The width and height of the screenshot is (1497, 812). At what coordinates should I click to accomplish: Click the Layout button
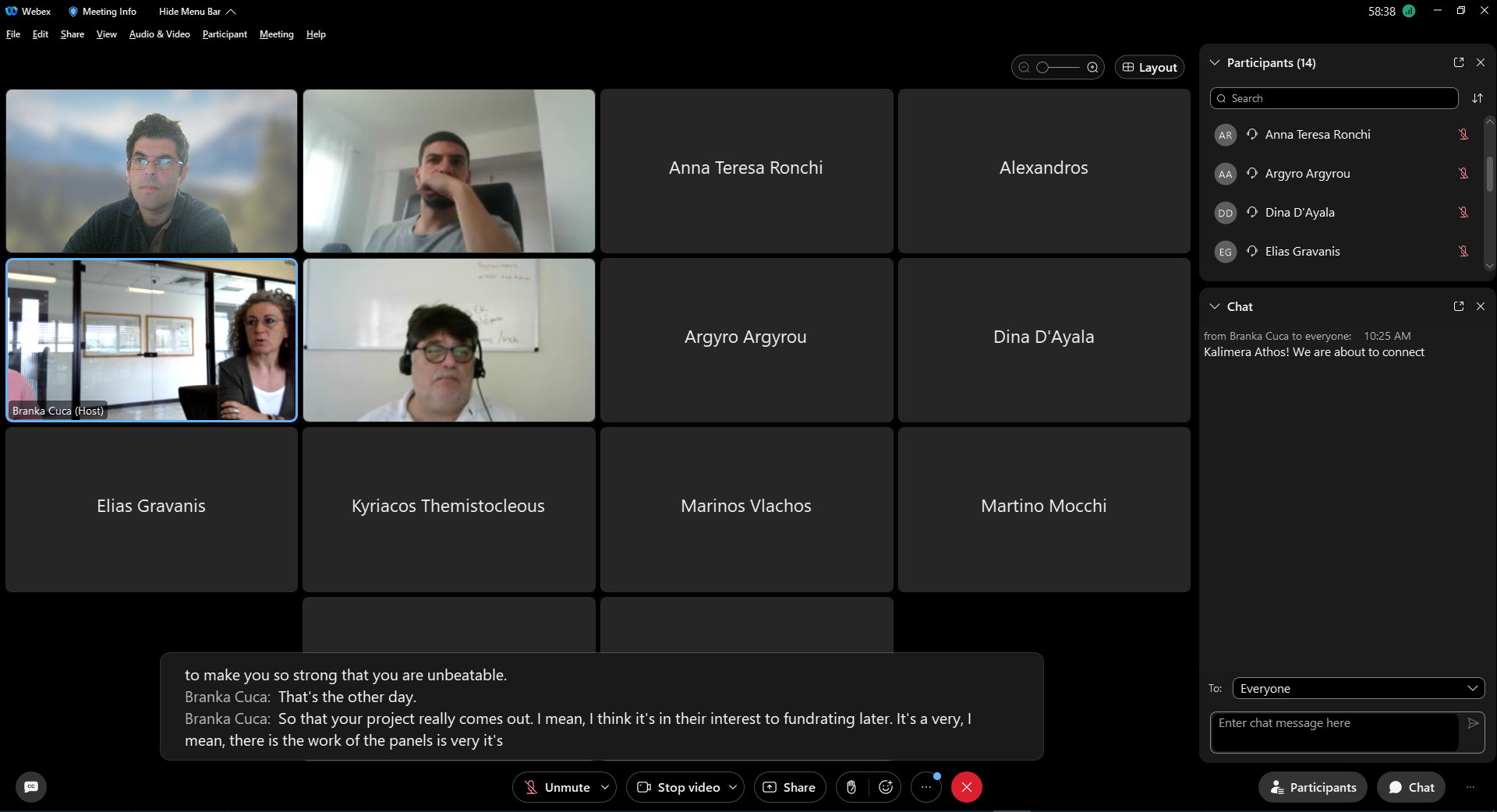[x=1149, y=68]
